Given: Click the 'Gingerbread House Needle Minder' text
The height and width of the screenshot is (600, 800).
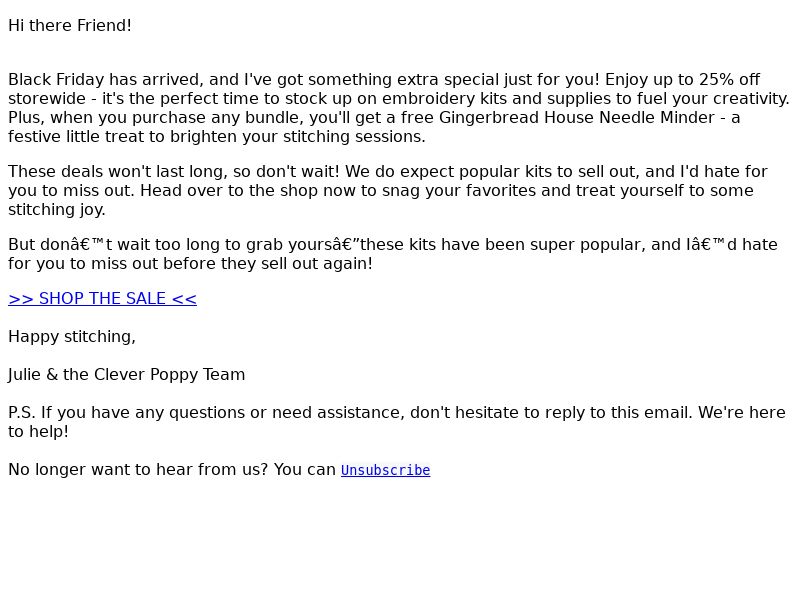Looking at the screenshot, I should click(x=577, y=118).
